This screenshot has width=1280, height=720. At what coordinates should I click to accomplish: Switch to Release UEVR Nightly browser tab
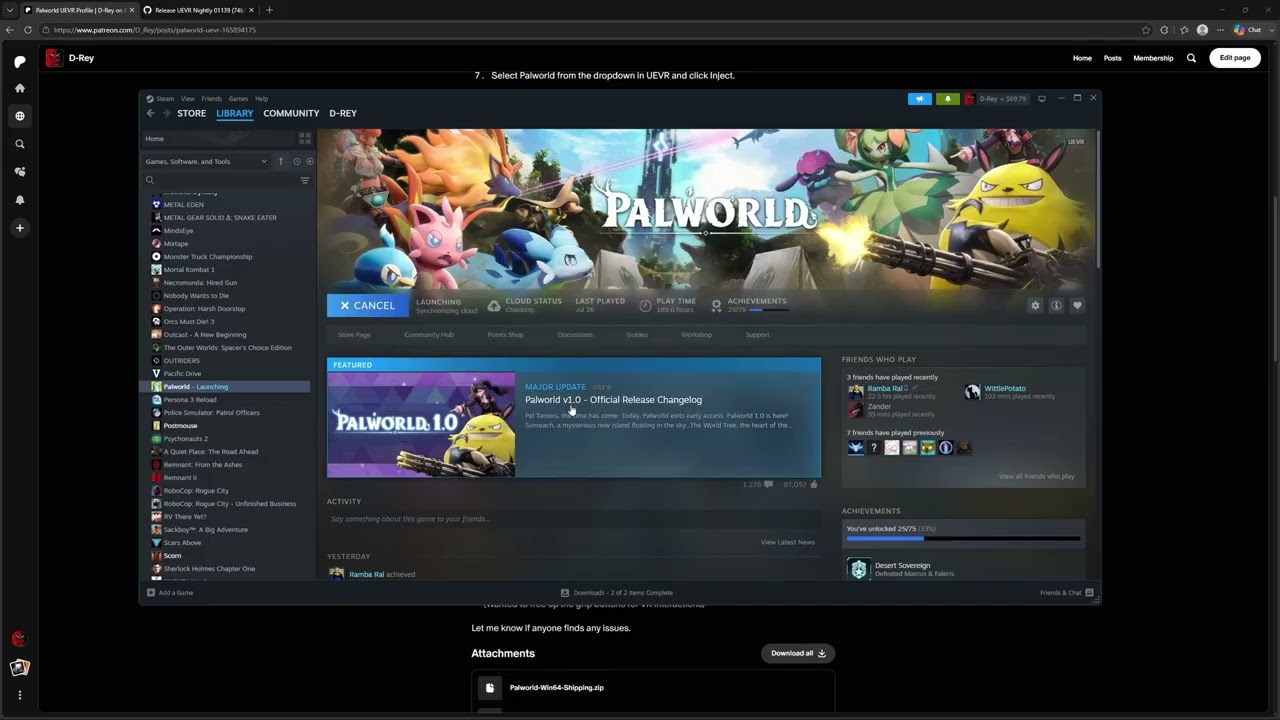click(197, 10)
